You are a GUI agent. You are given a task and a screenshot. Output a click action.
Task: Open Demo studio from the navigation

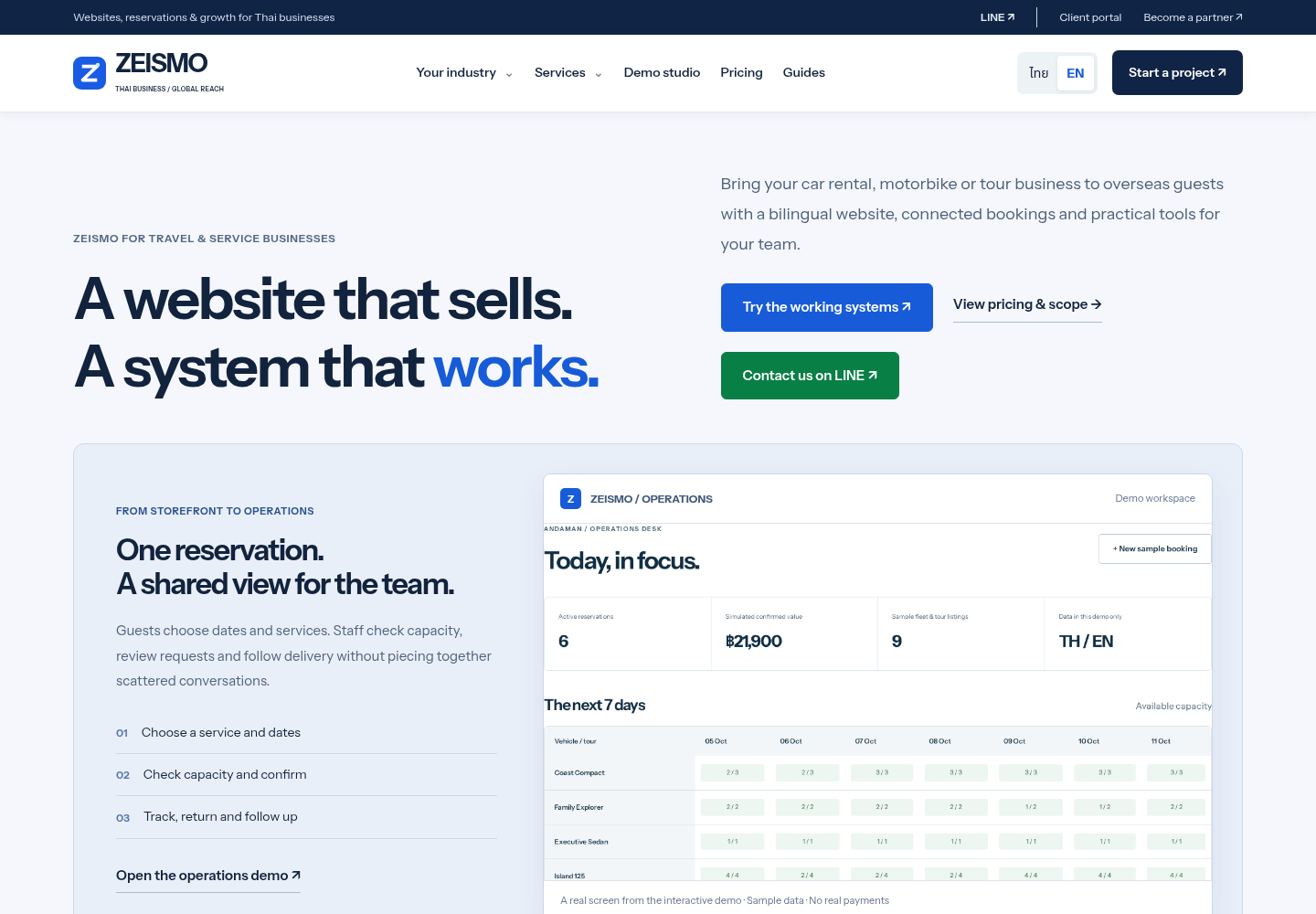pyautogui.click(x=662, y=73)
